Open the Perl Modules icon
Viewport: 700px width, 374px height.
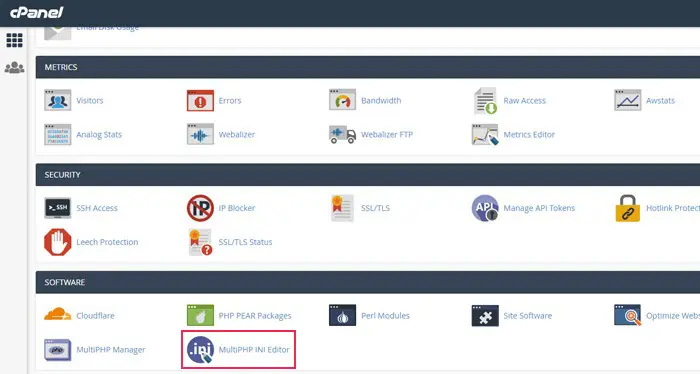[x=342, y=316]
